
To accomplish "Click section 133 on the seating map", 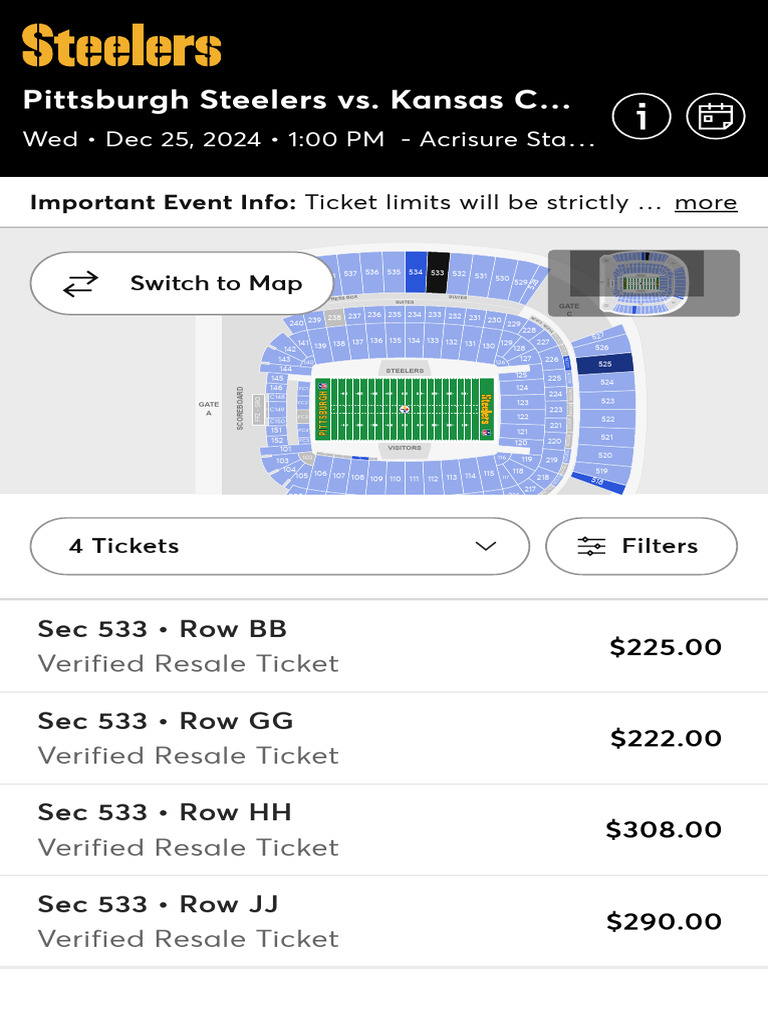I will 433,341.
